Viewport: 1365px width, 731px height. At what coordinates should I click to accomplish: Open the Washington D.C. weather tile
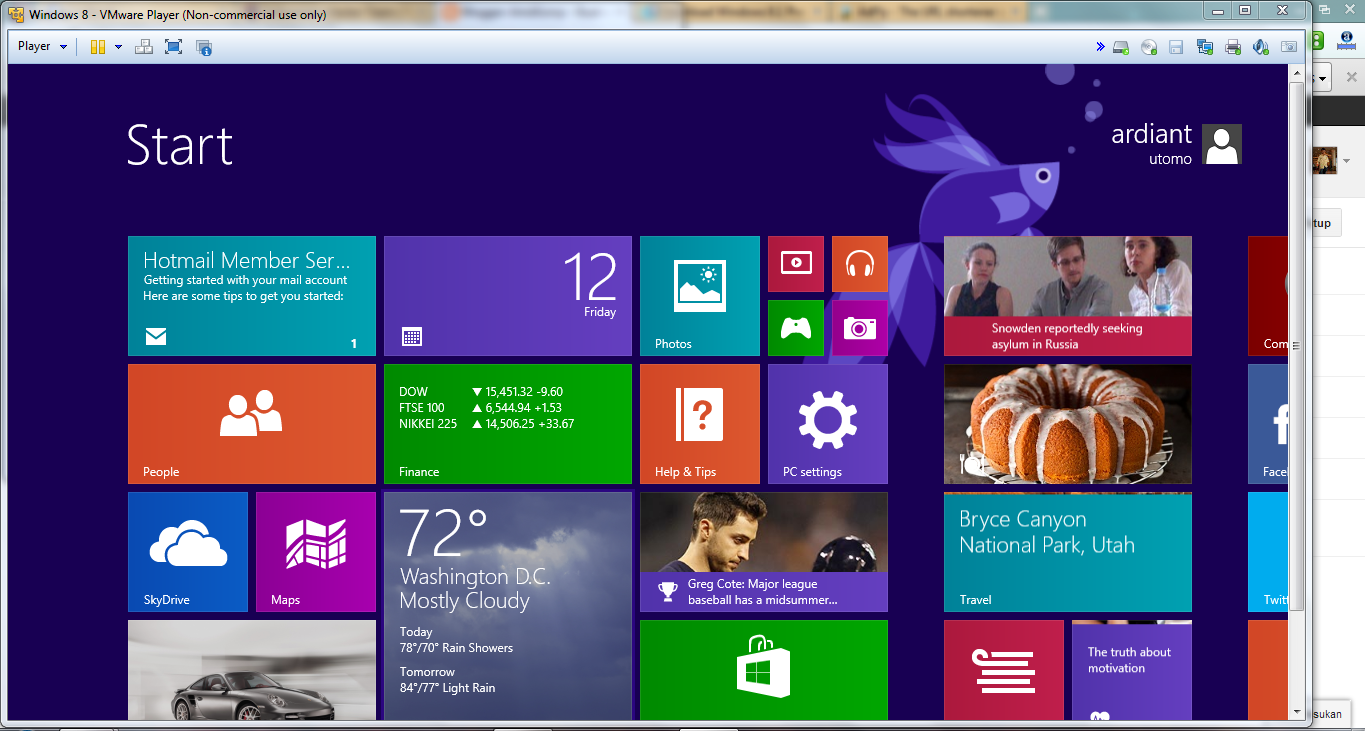click(508, 606)
